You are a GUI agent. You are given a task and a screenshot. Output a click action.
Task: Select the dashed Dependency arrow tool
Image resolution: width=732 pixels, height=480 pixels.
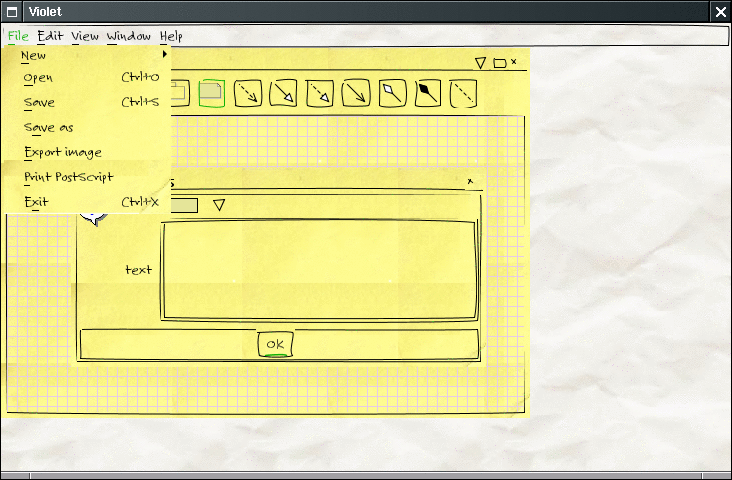coord(247,93)
